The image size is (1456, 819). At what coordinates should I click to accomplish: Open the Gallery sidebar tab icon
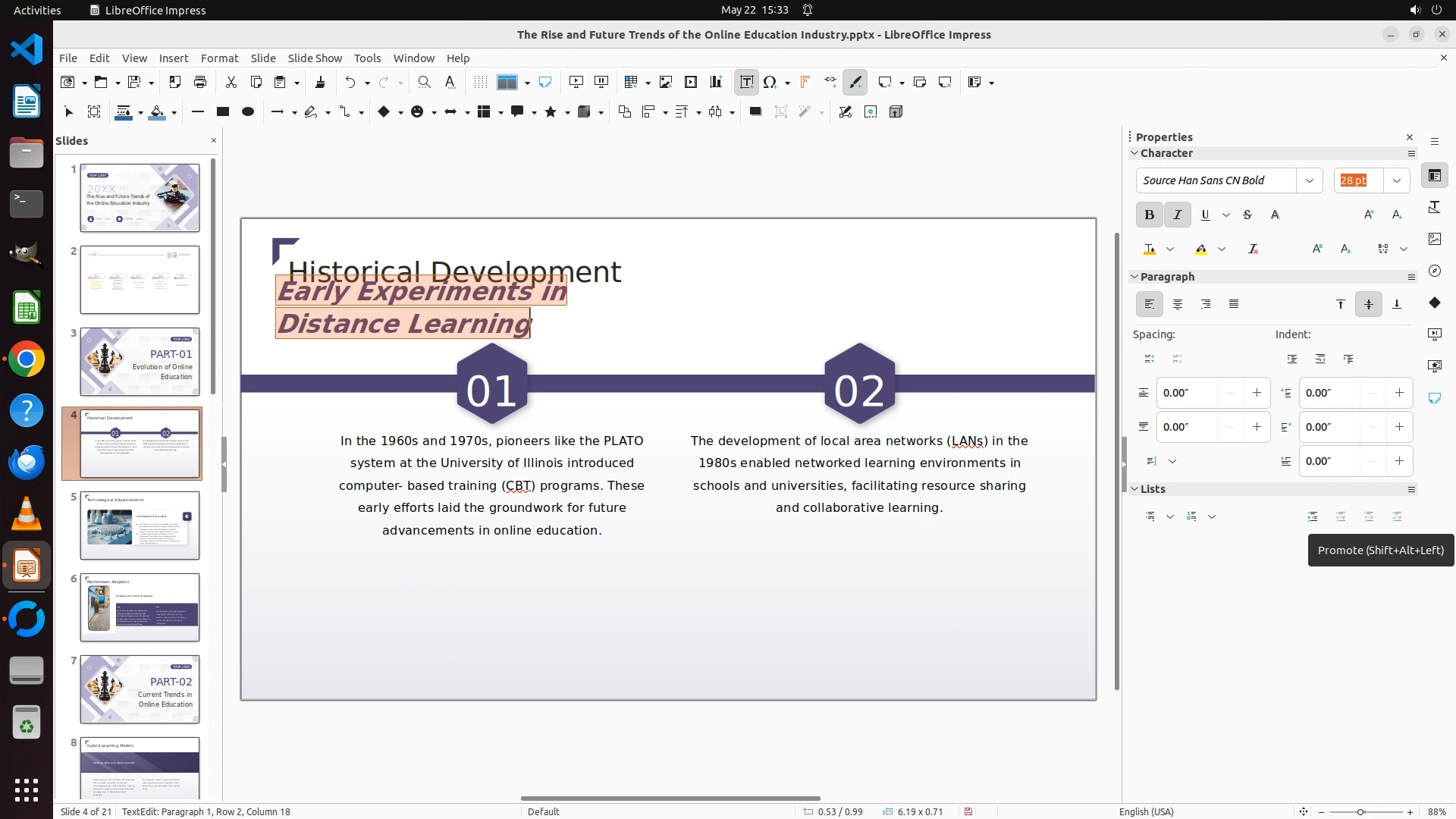pos(1434,239)
